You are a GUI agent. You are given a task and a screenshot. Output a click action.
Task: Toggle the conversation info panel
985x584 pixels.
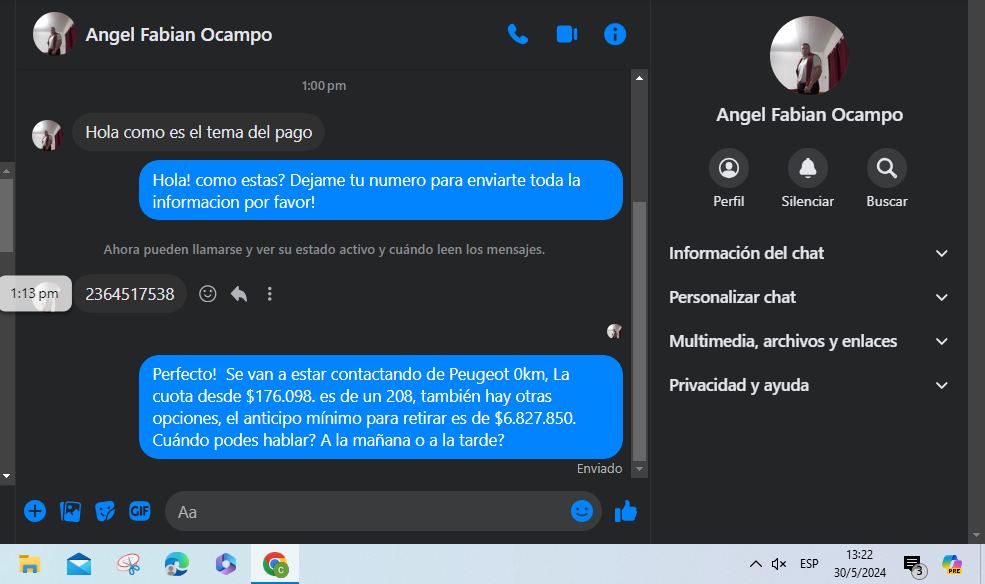pyautogui.click(x=615, y=34)
